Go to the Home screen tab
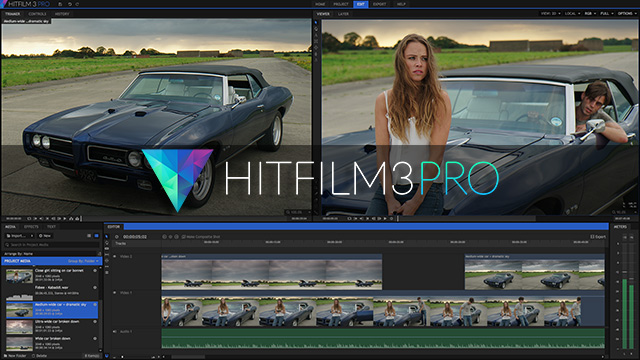The width and height of the screenshot is (640, 360). click(x=320, y=4)
